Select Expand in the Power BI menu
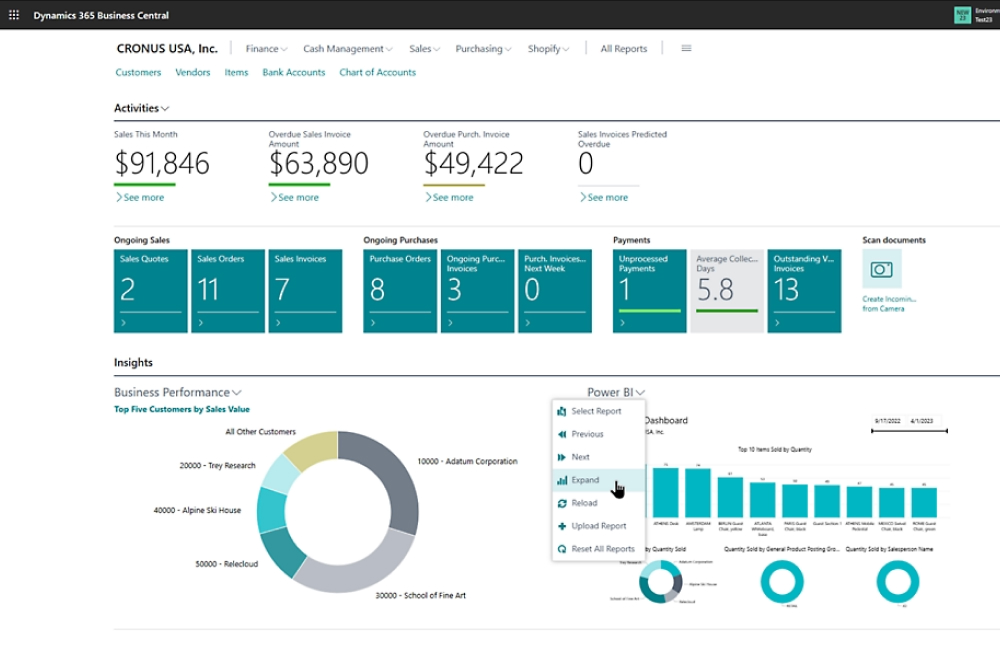1000x653 pixels. (x=585, y=480)
